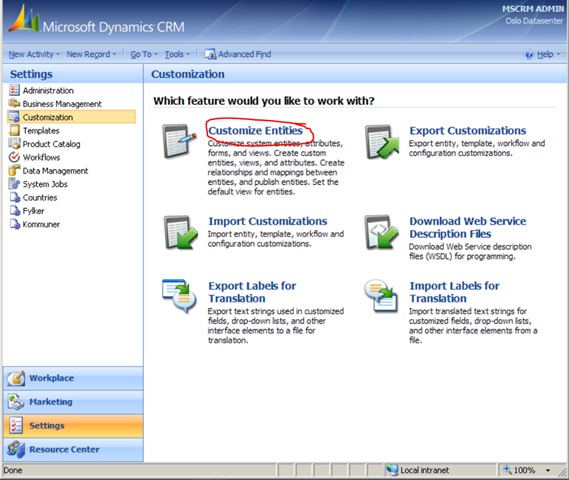
Task: Open the Resource Center area
Action: tap(73, 449)
